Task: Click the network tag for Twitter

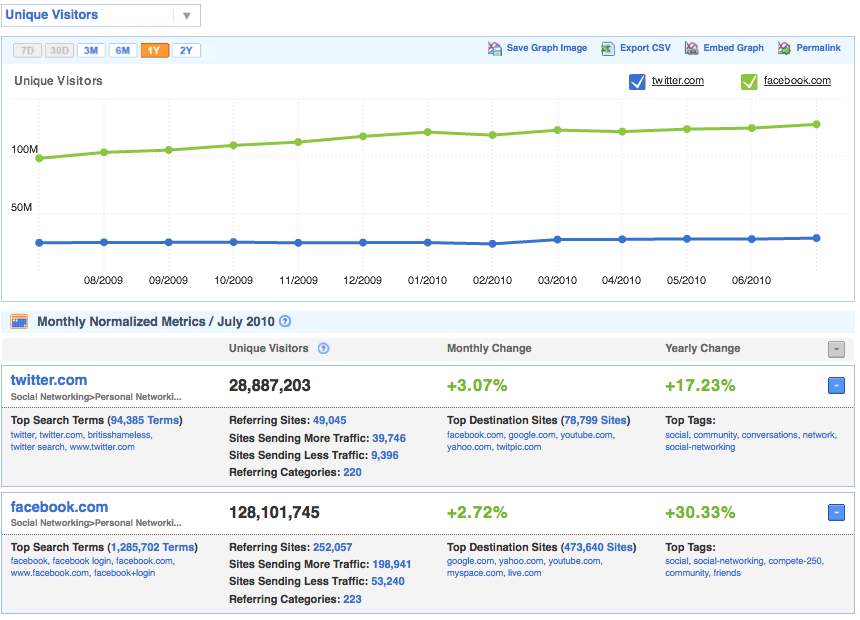Action: (819, 435)
